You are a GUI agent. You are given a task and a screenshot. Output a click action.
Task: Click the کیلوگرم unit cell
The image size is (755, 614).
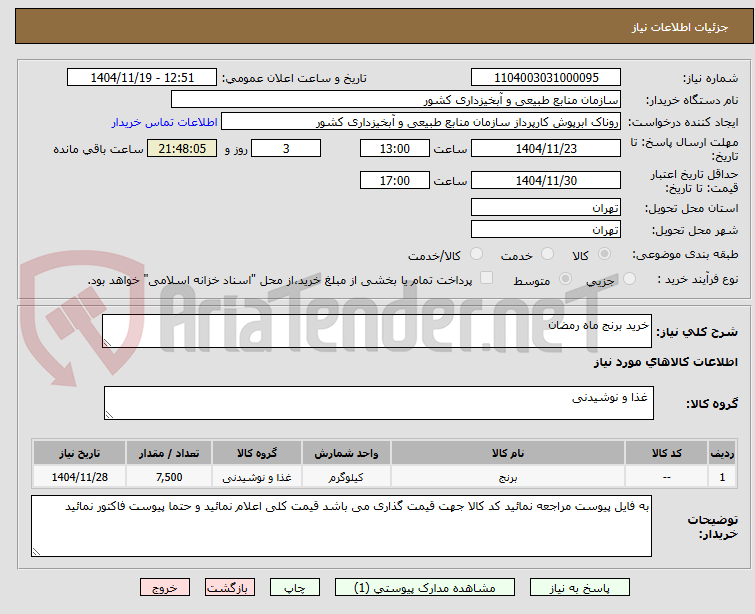point(346,477)
